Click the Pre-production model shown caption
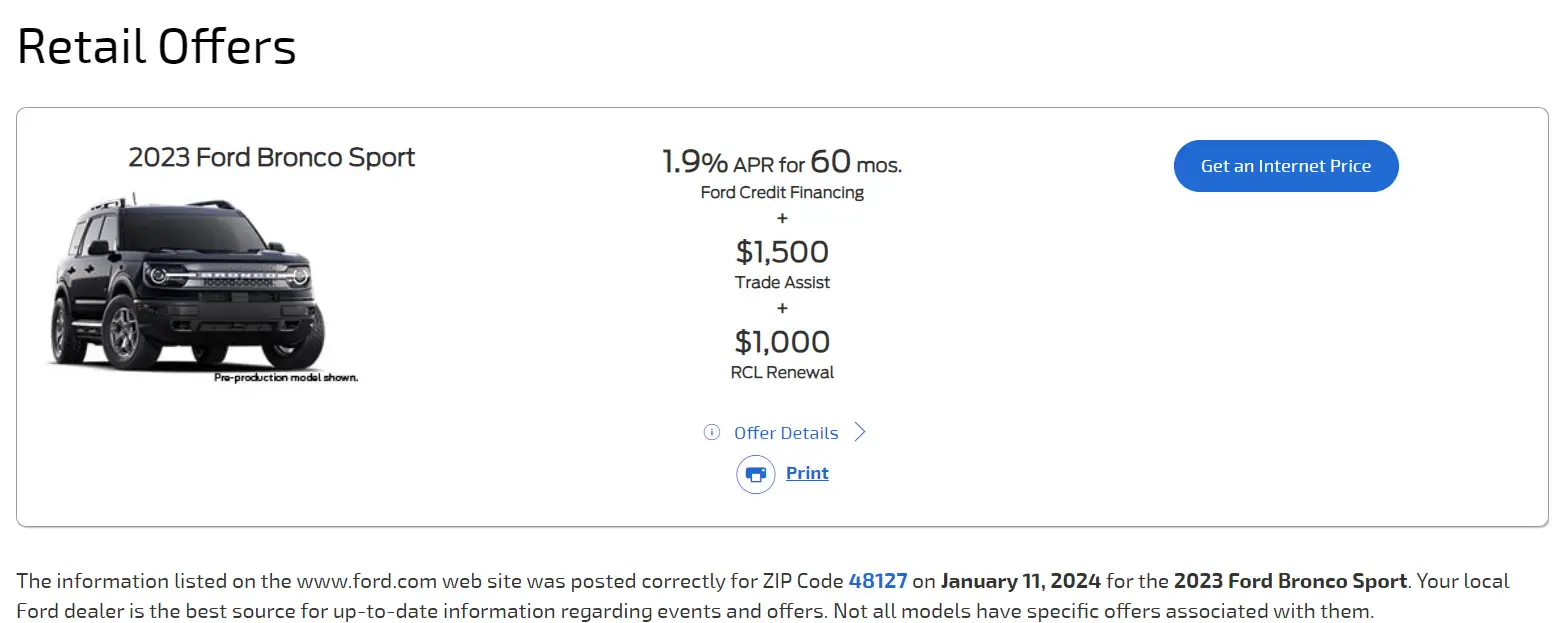The height and width of the screenshot is (623, 1560). [286, 378]
